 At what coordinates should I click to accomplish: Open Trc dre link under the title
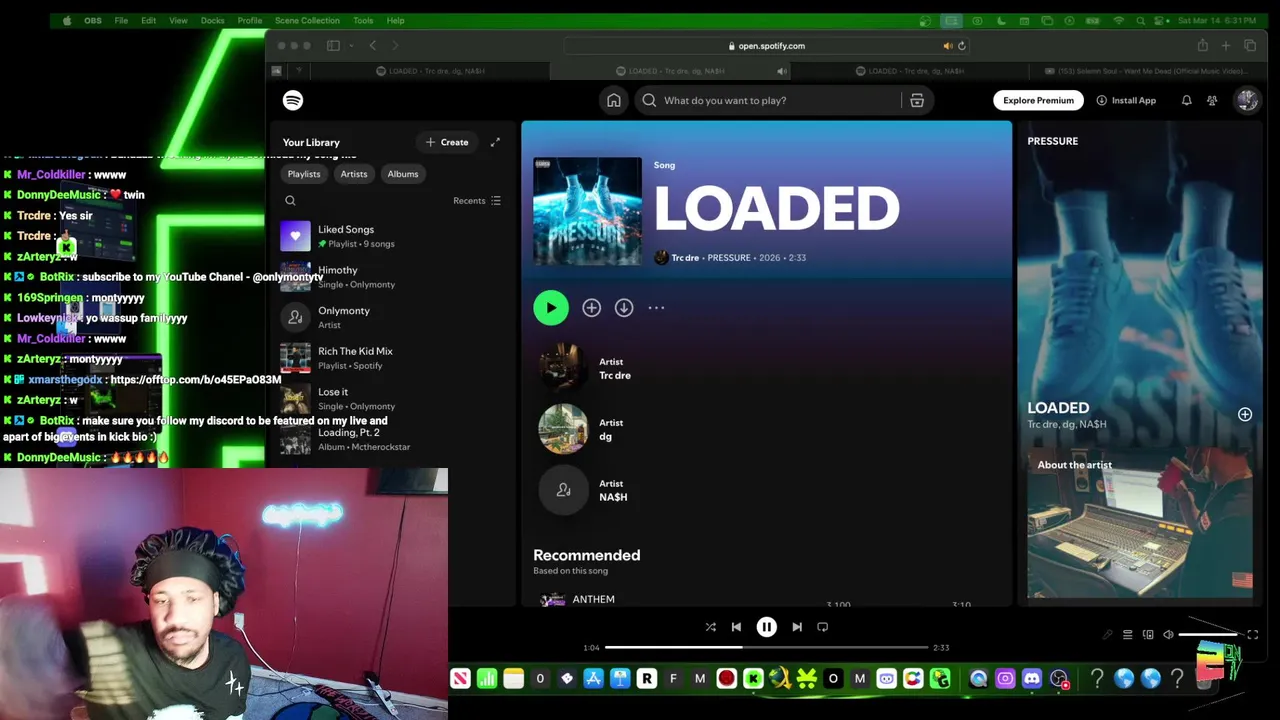pyautogui.click(x=685, y=258)
